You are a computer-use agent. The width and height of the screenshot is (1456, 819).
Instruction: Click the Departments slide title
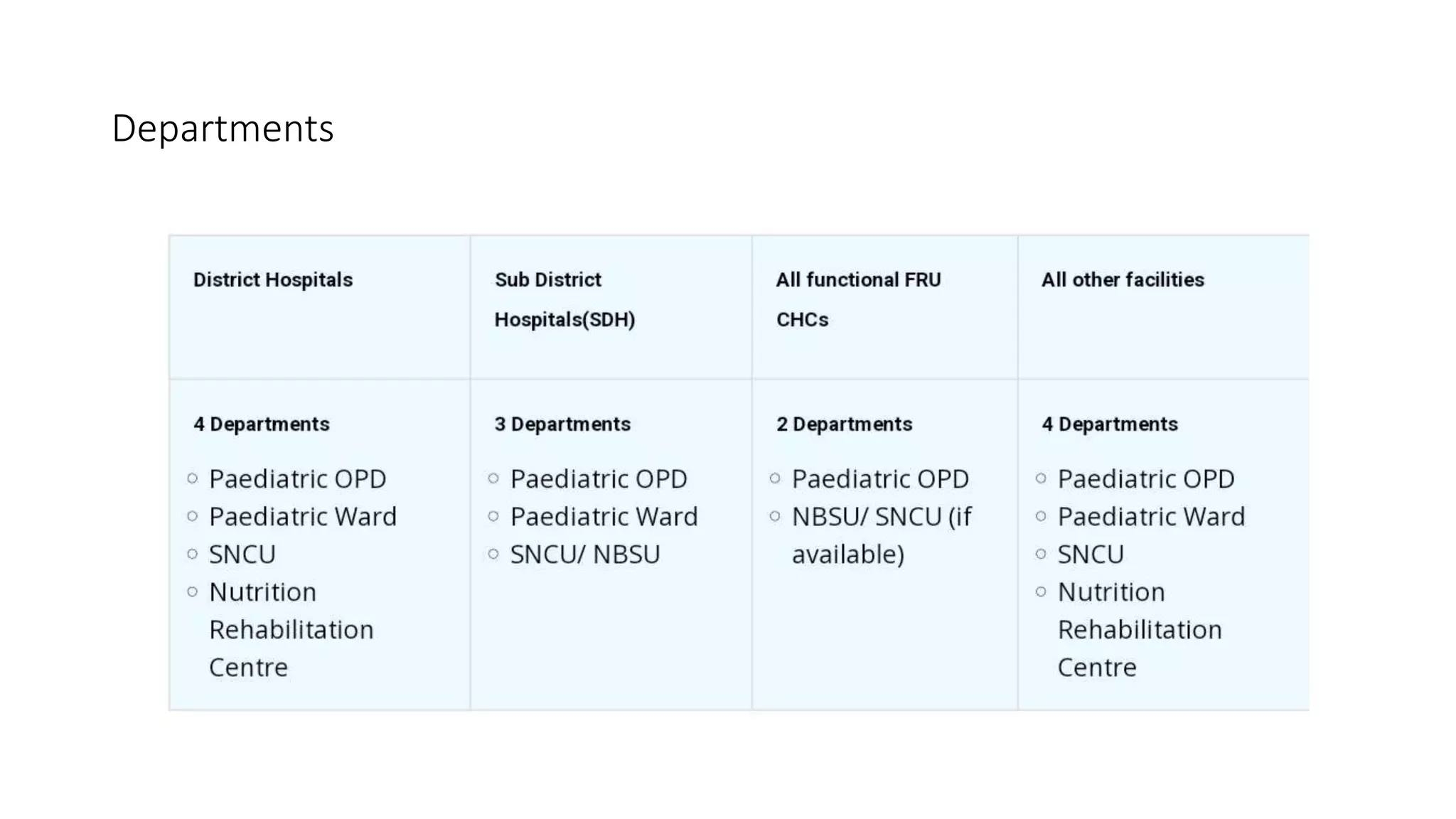tap(223, 129)
